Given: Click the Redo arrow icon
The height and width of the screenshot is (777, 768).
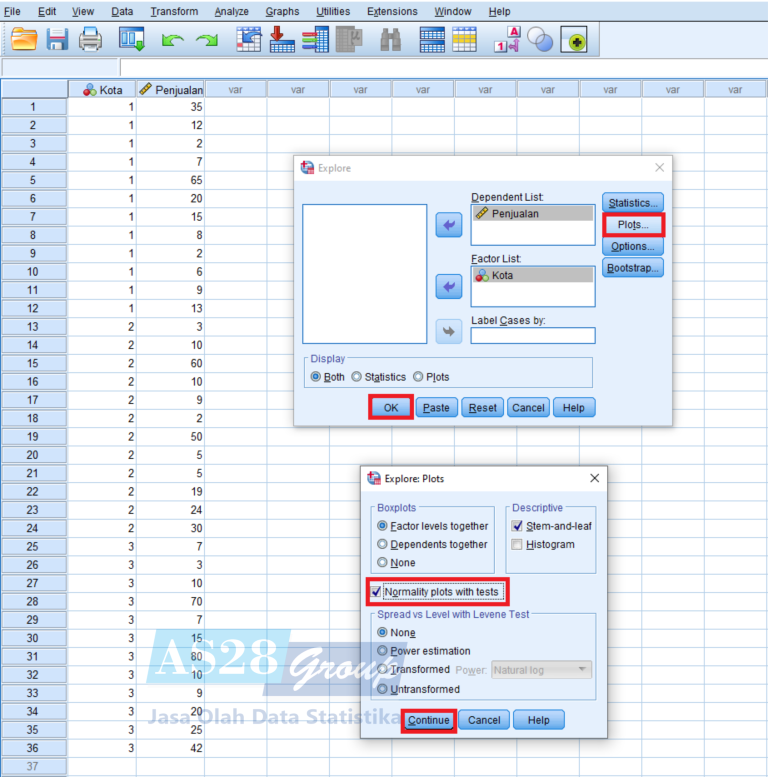Looking at the screenshot, I should click(x=206, y=39).
